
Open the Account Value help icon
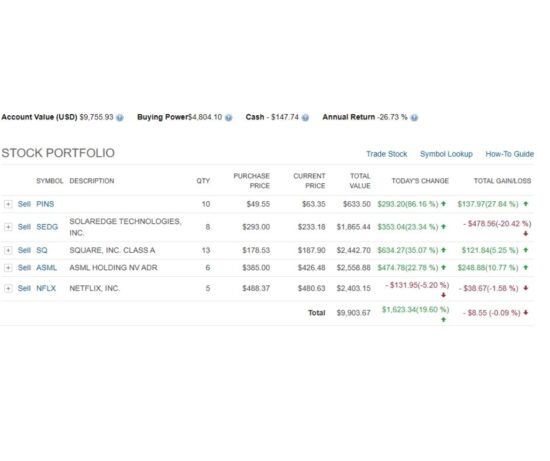point(120,118)
